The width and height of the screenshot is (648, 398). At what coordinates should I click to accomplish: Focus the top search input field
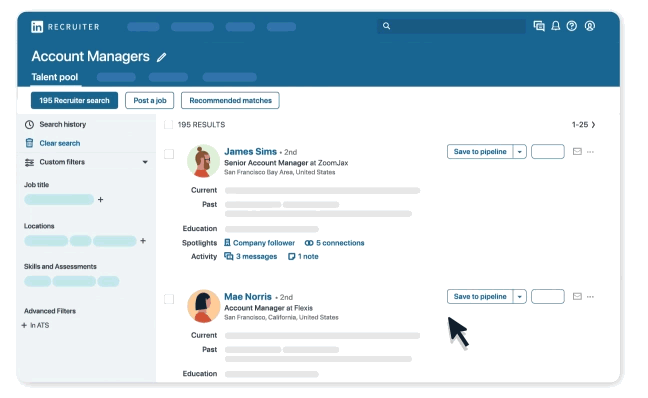click(x=451, y=26)
